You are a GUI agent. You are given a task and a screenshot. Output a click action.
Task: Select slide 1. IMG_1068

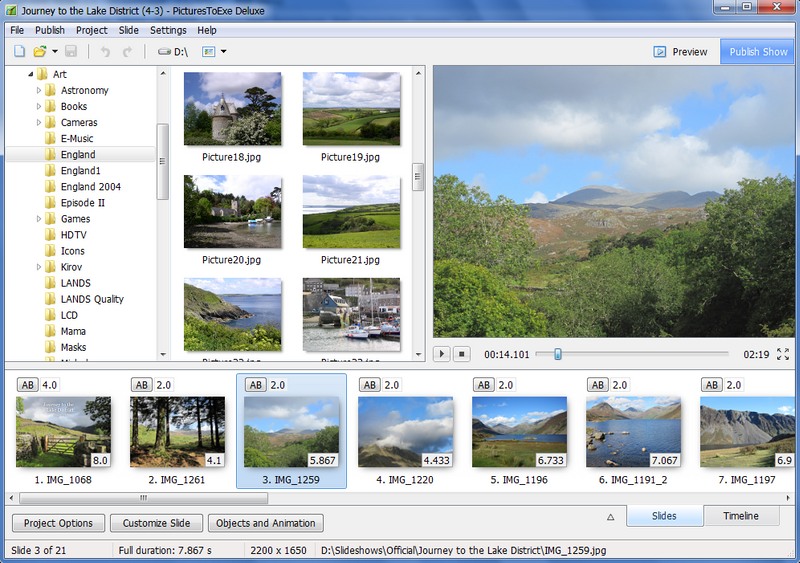[63, 432]
